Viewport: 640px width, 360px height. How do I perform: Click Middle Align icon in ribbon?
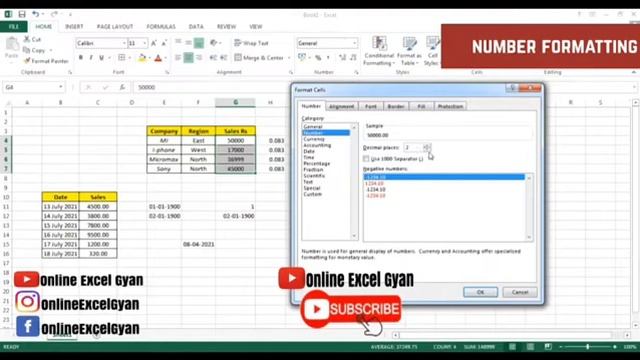tap(188, 42)
